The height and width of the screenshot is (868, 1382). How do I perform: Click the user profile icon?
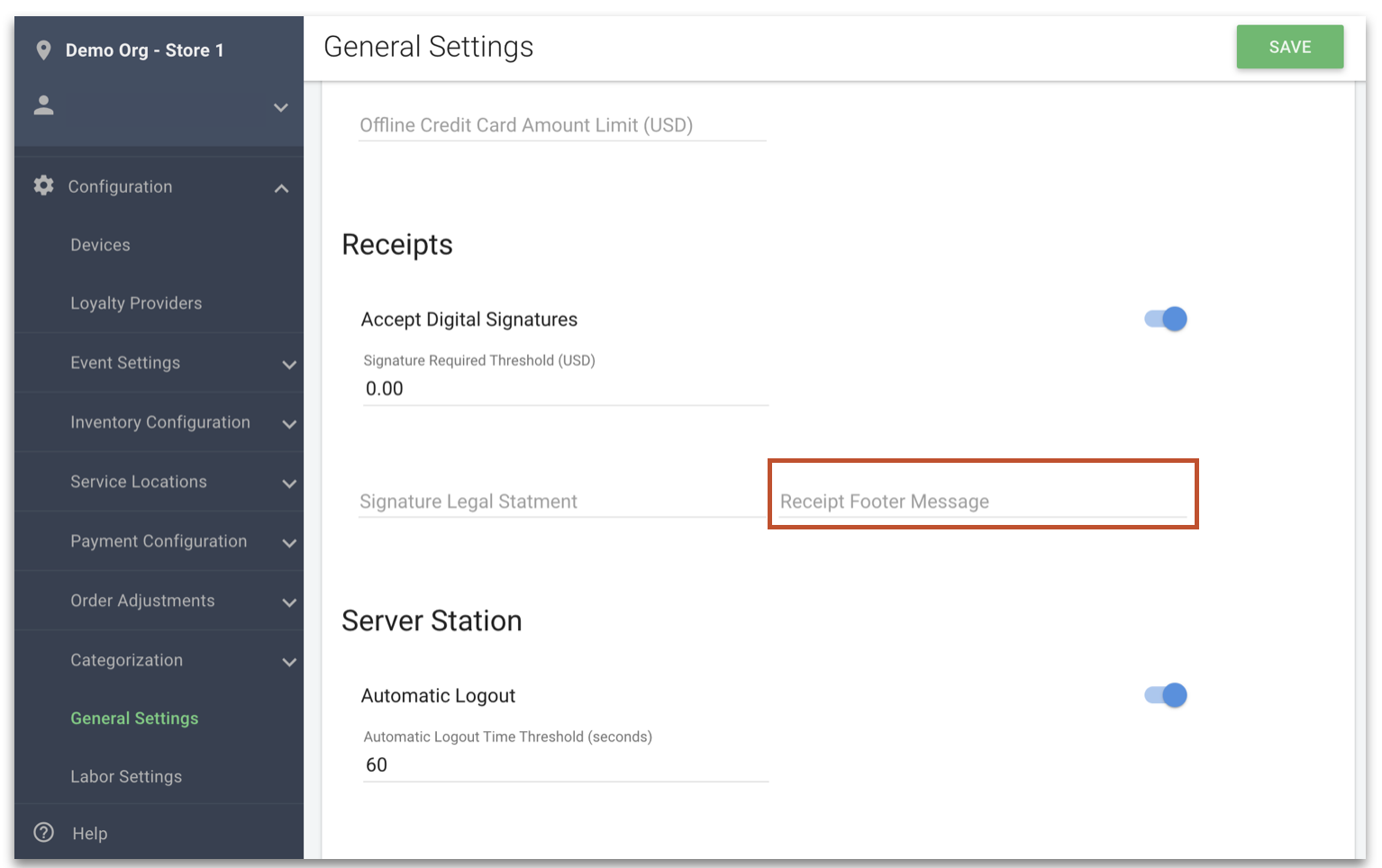pos(43,106)
